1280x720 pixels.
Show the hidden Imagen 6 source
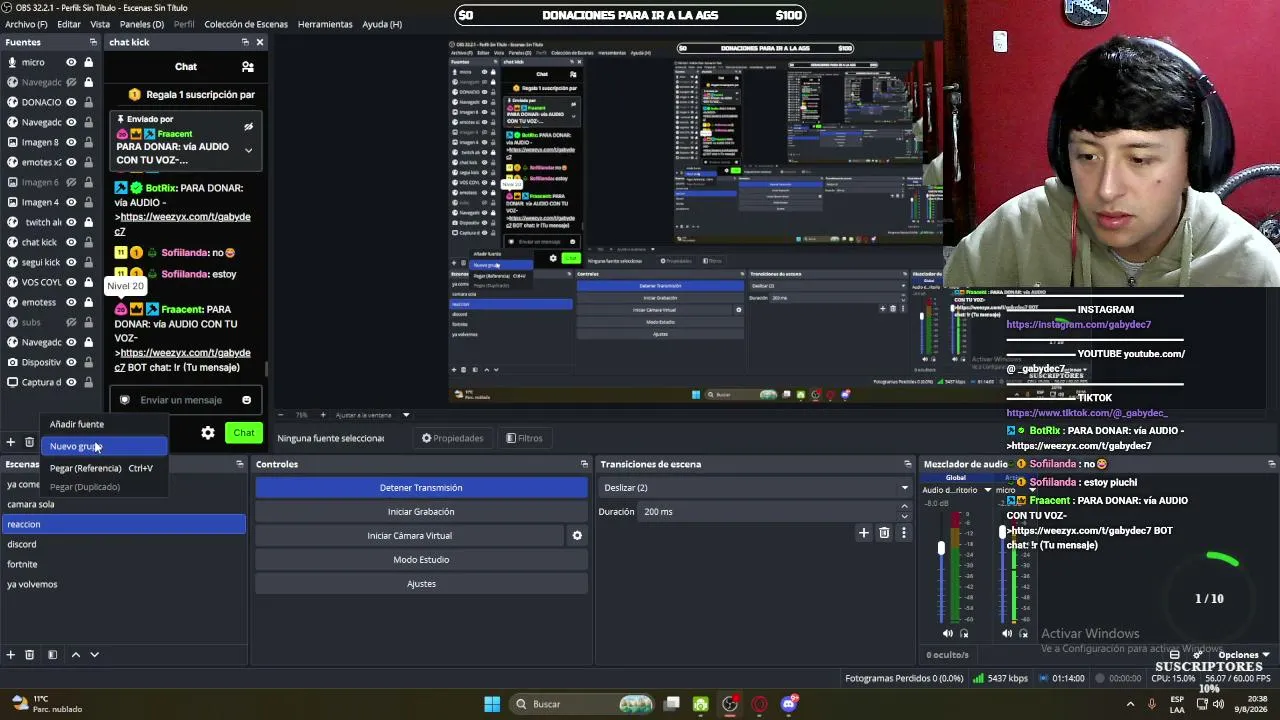click(x=71, y=182)
